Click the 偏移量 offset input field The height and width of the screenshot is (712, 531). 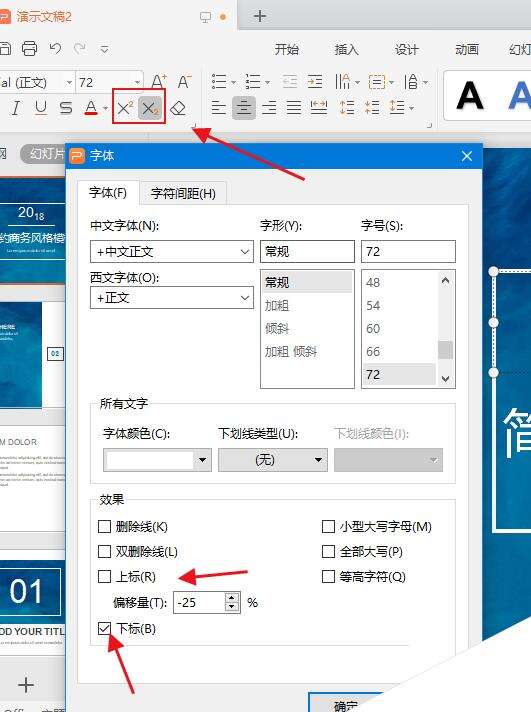pyautogui.click(x=199, y=603)
